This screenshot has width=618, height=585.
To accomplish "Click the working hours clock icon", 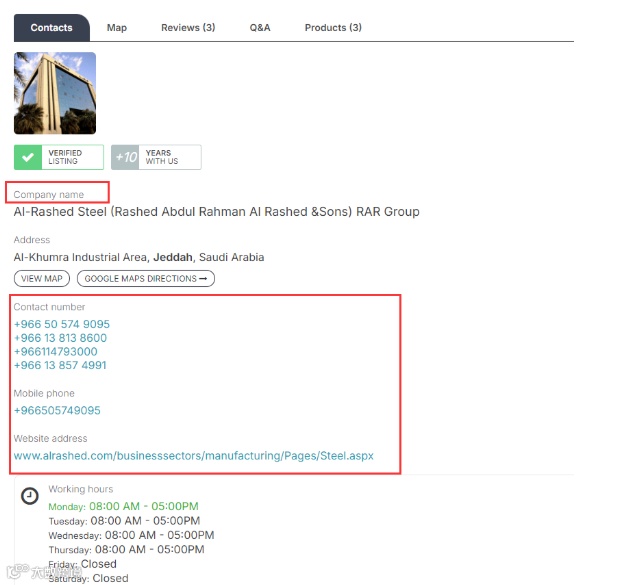I will [30, 496].
